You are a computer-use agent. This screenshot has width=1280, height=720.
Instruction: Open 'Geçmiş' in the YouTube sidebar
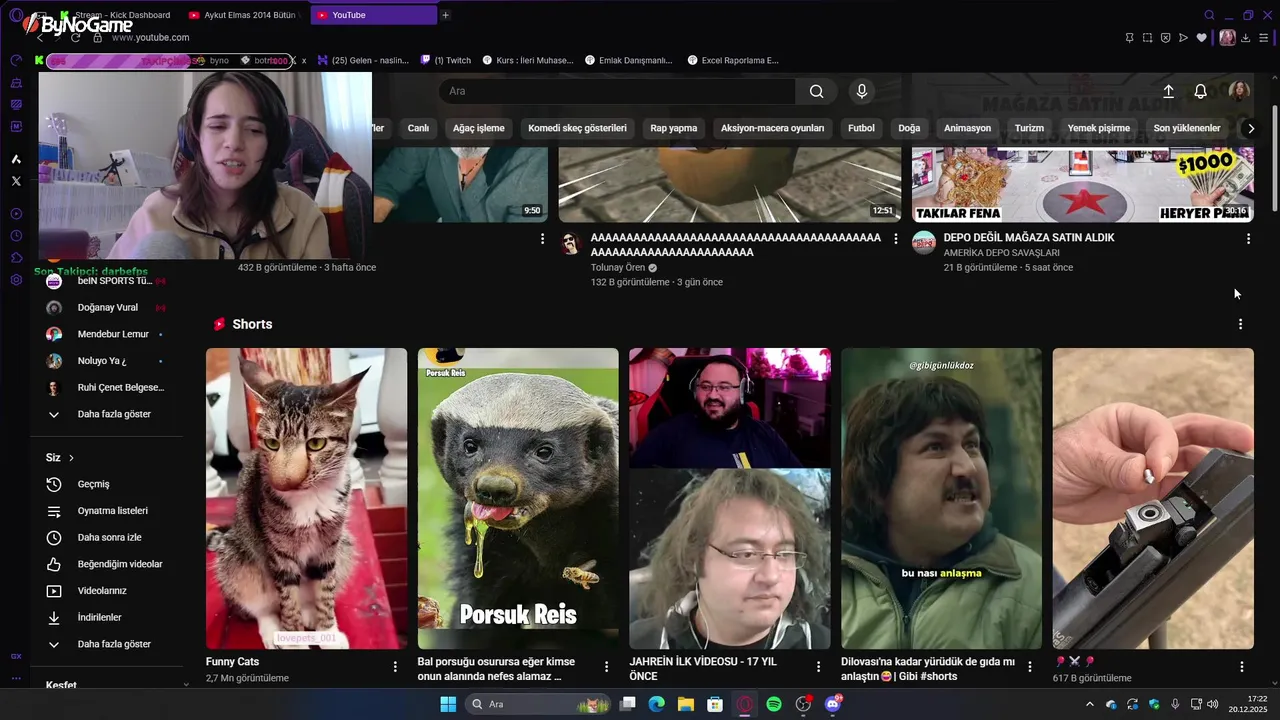(105, 484)
